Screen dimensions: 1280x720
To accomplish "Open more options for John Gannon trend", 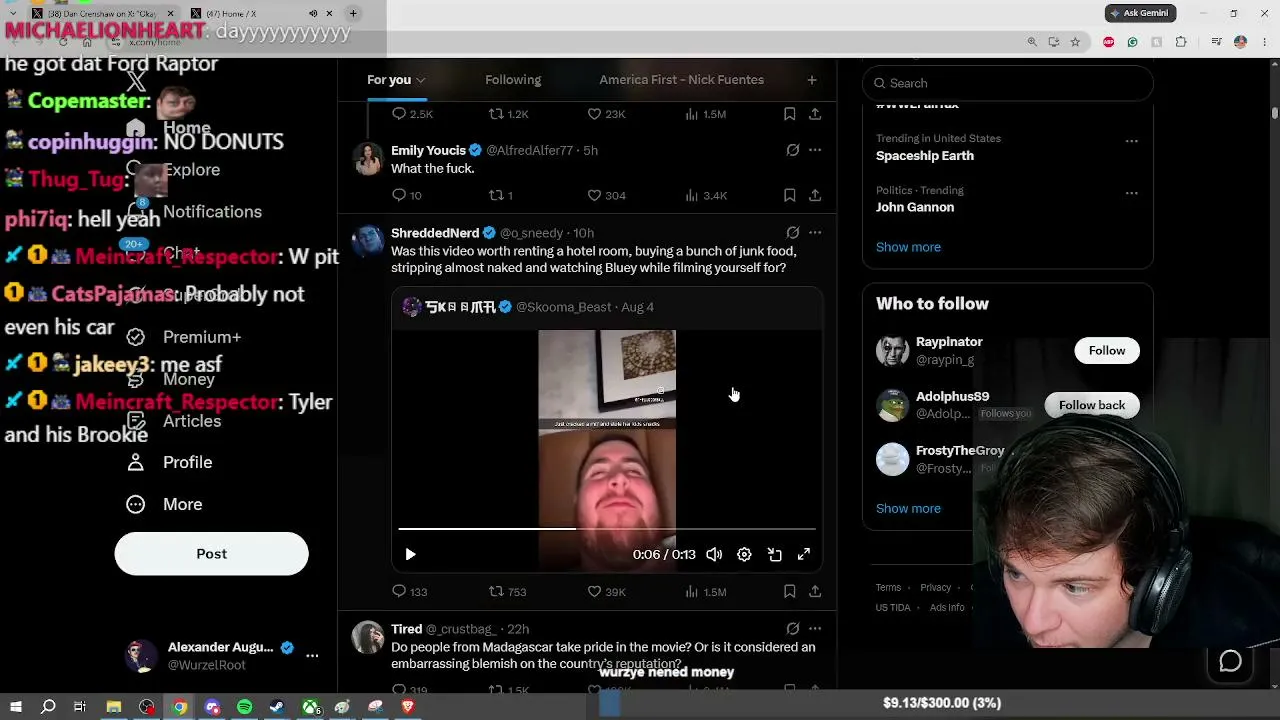I will coord(1132,193).
